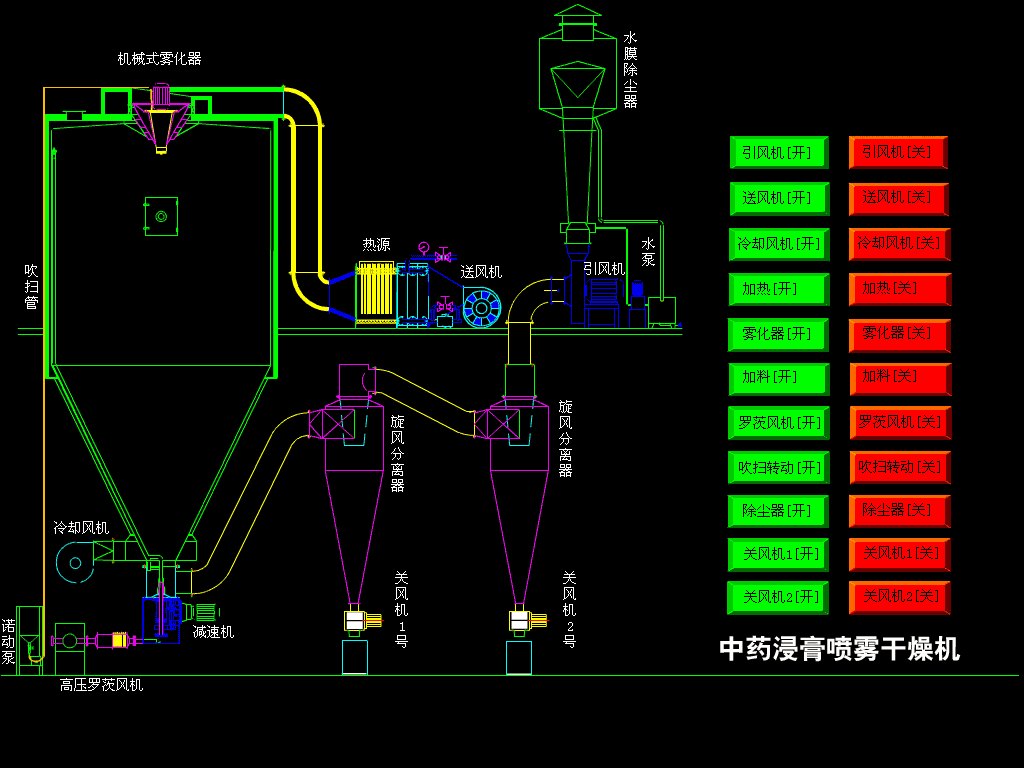Click the 吹扫转动[开] purge rotation button
This screenshot has height=768, width=1024.
pyautogui.click(x=778, y=466)
